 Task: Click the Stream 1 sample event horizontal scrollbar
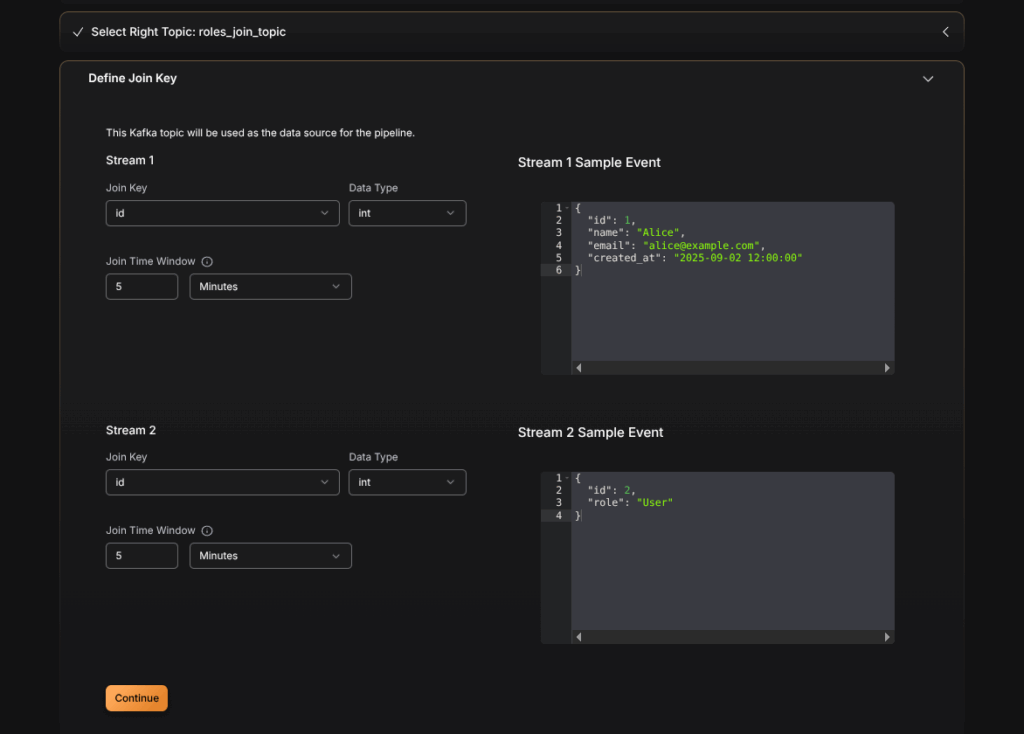coord(732,368)
